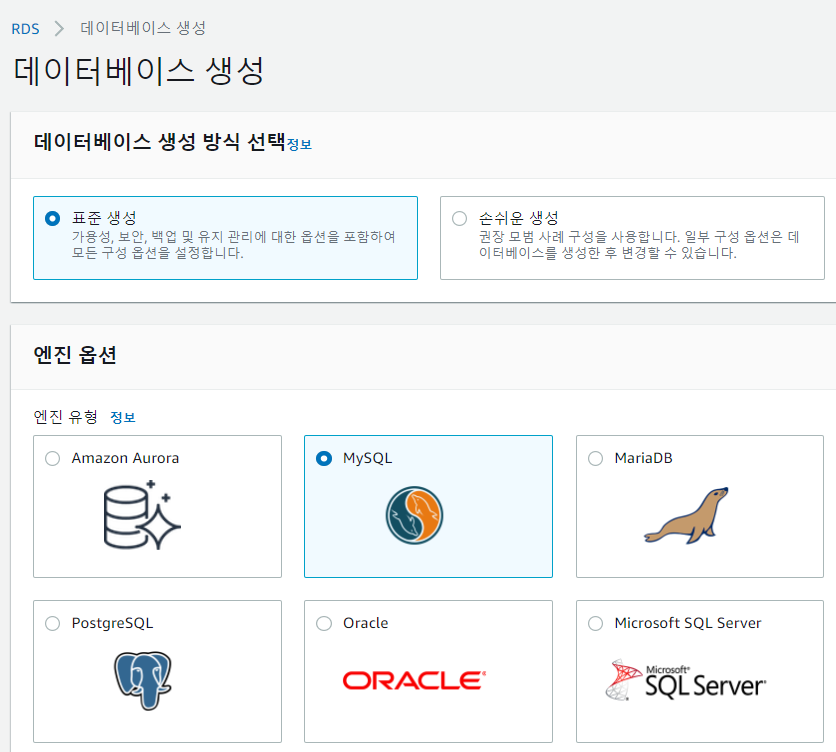The height and width of the screenshot is (752, 836).
Task: Choose the Amazon Aurora engine radio
Action: coord(52,459)
